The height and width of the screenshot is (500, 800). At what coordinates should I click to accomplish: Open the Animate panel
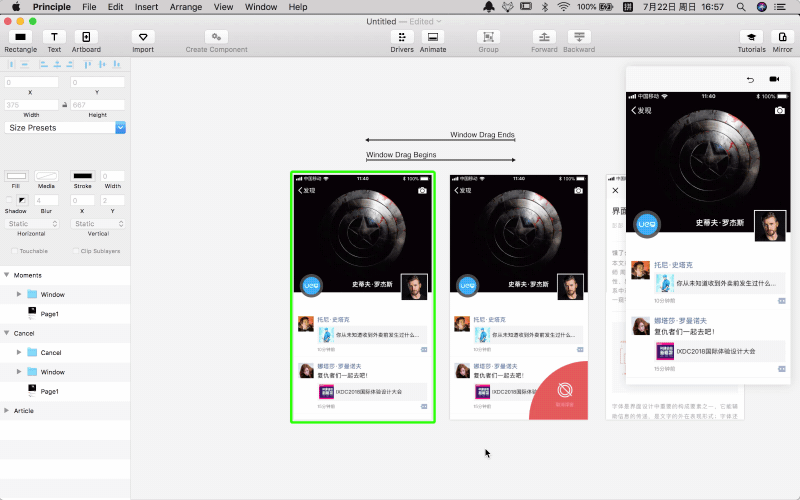click(433, 37)
